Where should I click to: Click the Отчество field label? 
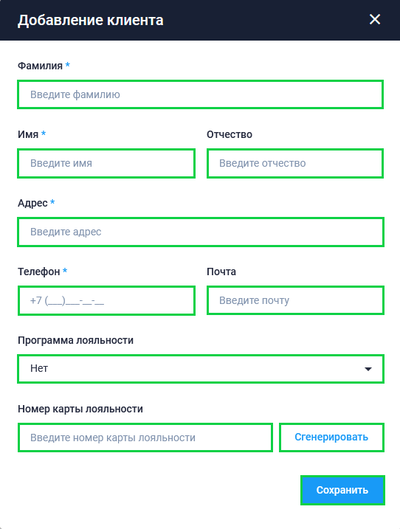(x=229, y=134)
